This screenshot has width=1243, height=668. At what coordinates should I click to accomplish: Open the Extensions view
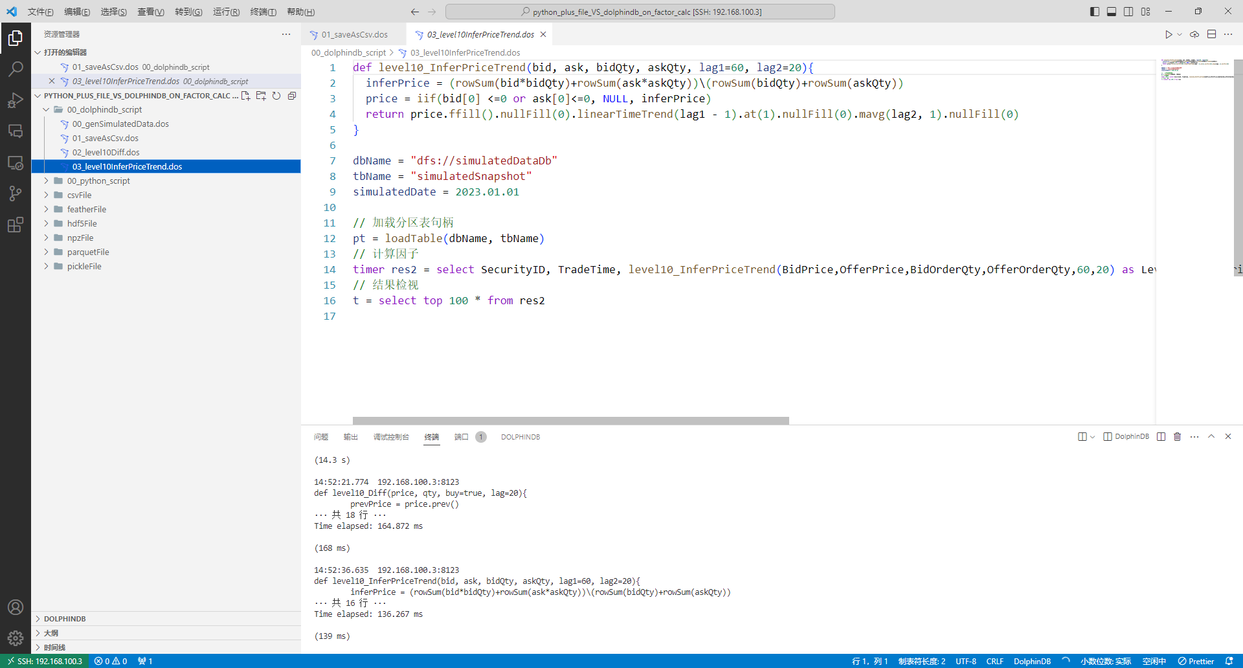tap(14, 225)
